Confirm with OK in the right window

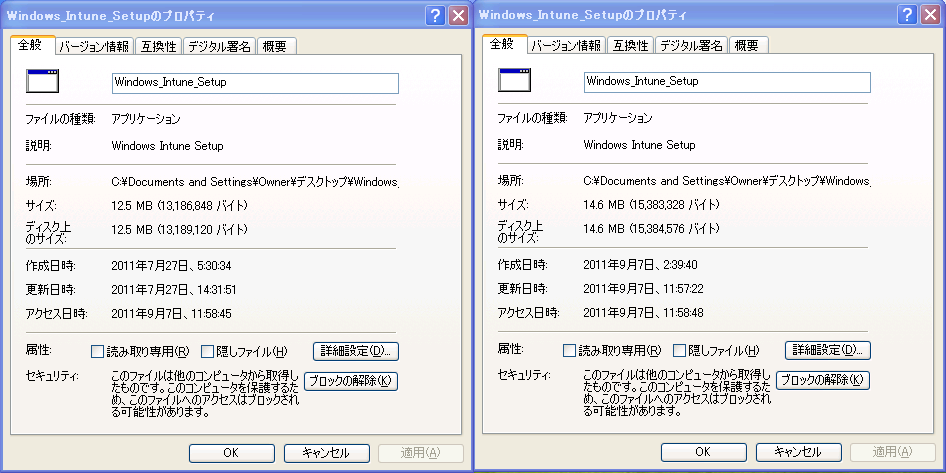[703, 452]
